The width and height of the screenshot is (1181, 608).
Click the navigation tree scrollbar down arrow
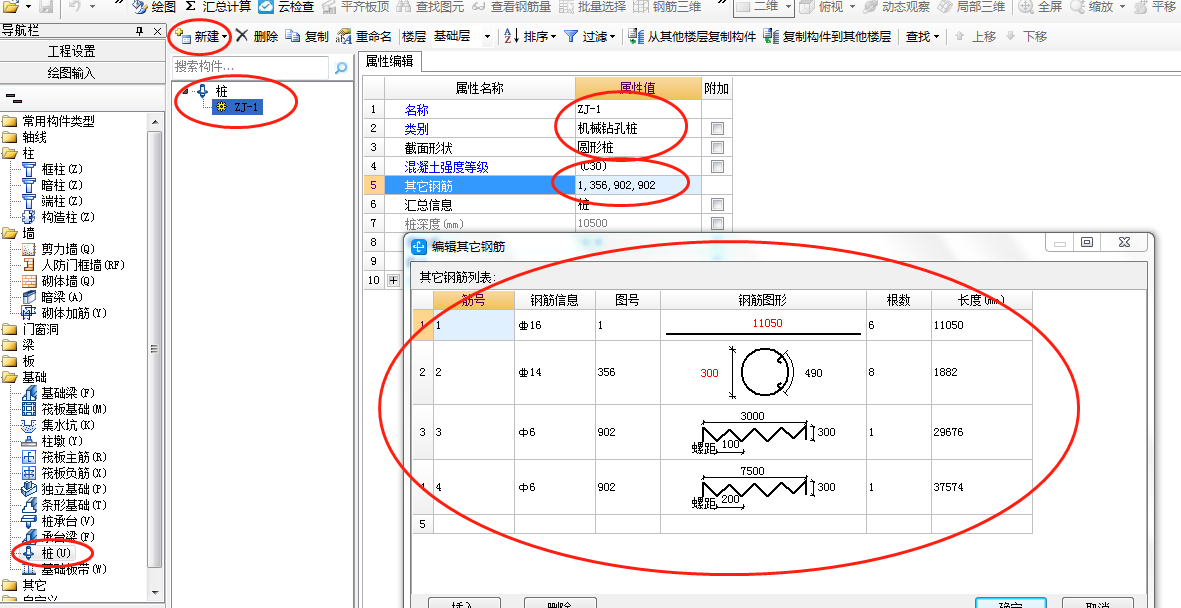click(x=155, y=592)
